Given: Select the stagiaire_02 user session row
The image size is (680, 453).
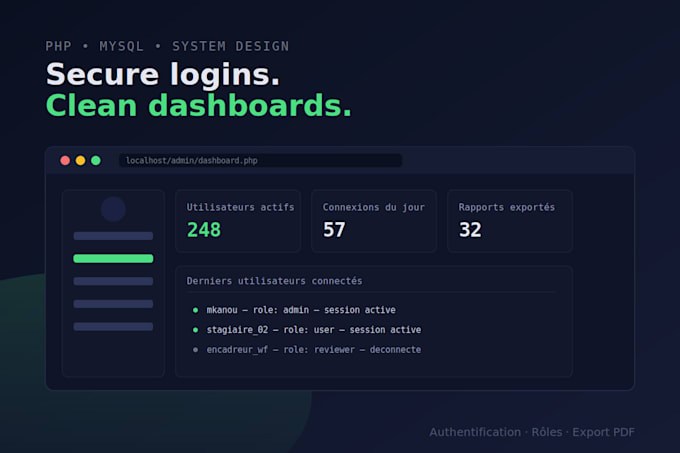Looking at the screenshot, I should pyautogui.click(x=307, y=330).
